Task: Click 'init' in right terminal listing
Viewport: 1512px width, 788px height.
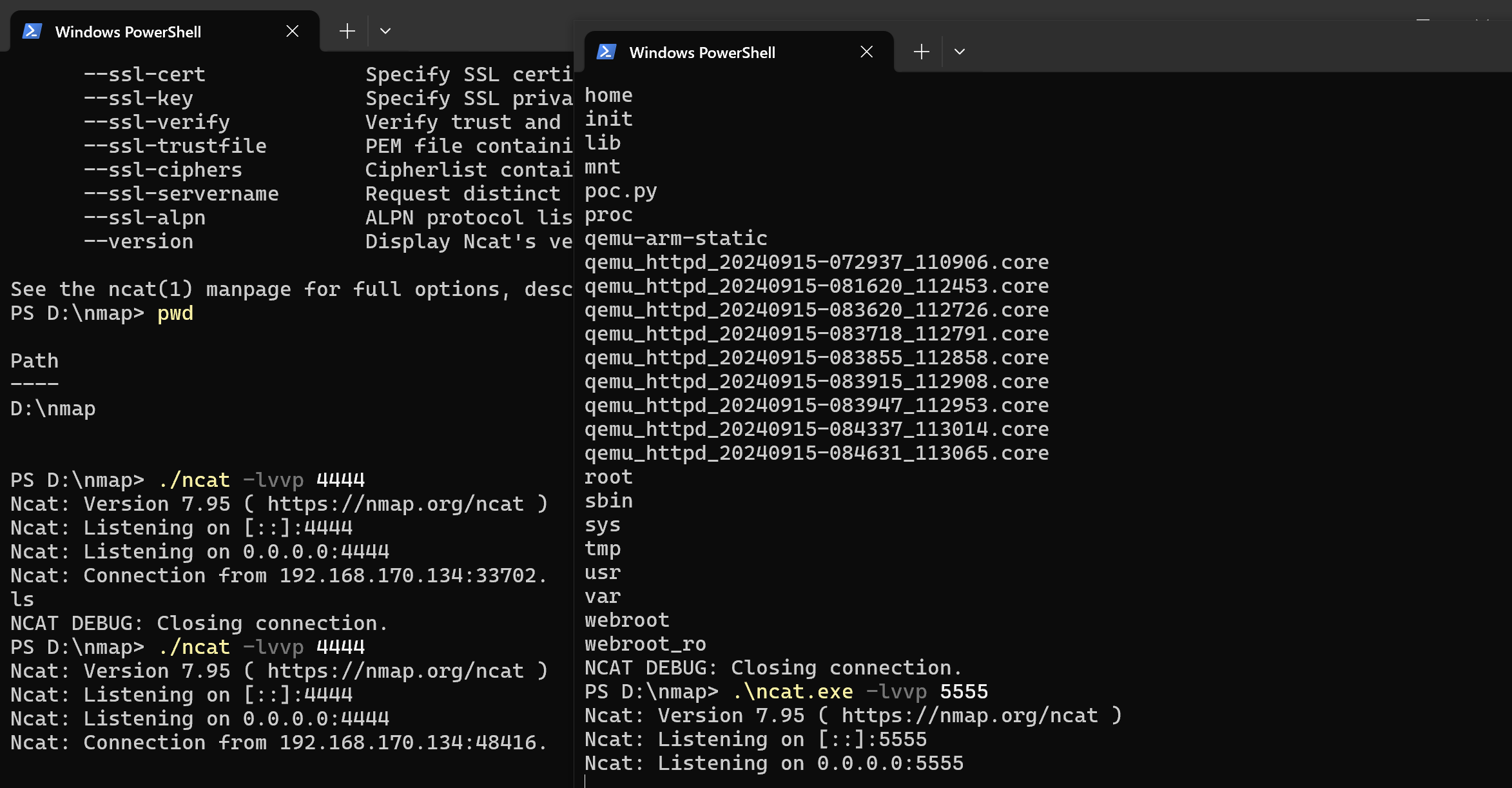Action: tap(608, 119)
